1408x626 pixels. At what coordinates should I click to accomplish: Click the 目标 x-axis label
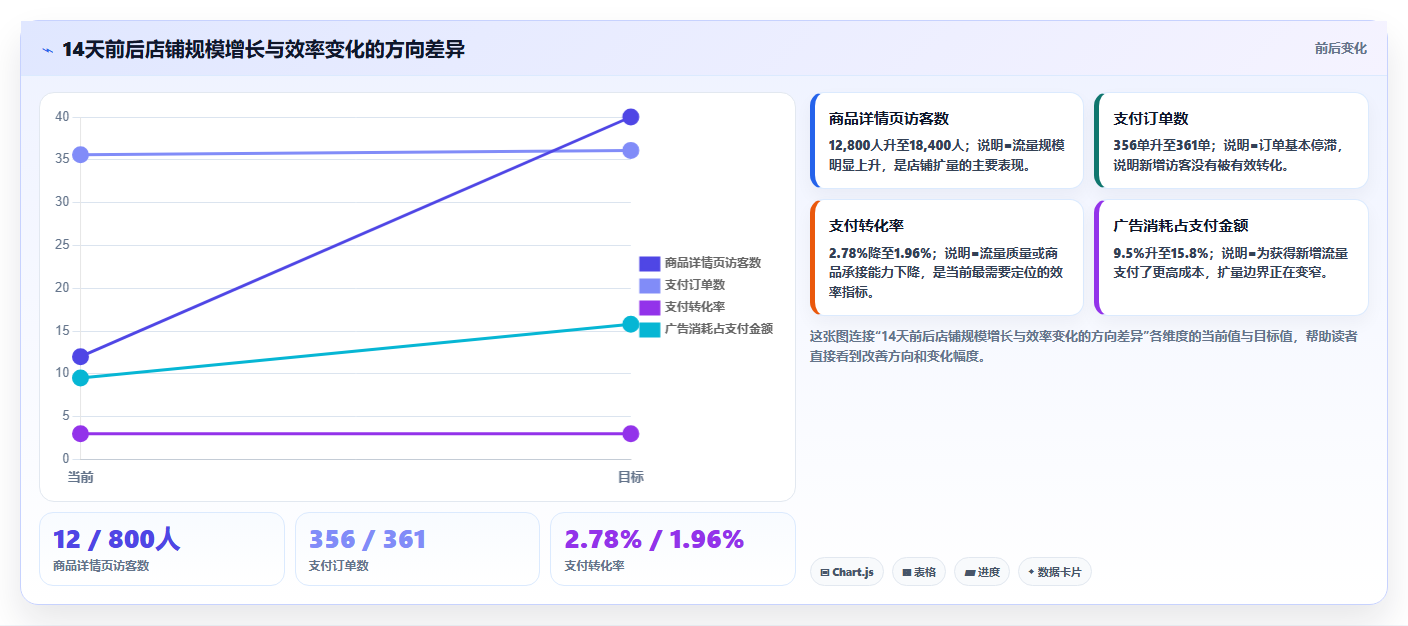click(x=631, y=477)
